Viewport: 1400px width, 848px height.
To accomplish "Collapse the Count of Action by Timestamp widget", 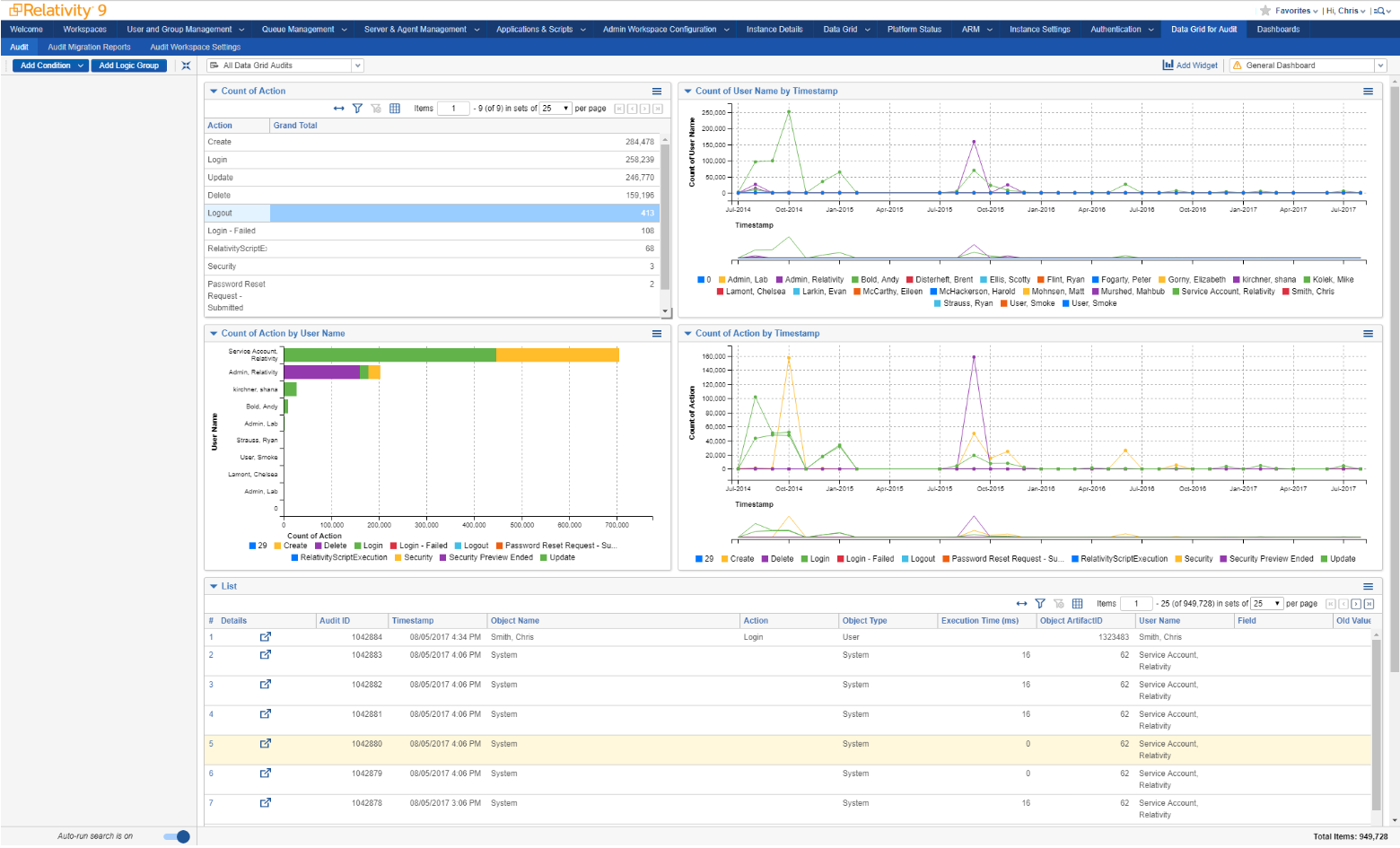I will coord(687,333).
